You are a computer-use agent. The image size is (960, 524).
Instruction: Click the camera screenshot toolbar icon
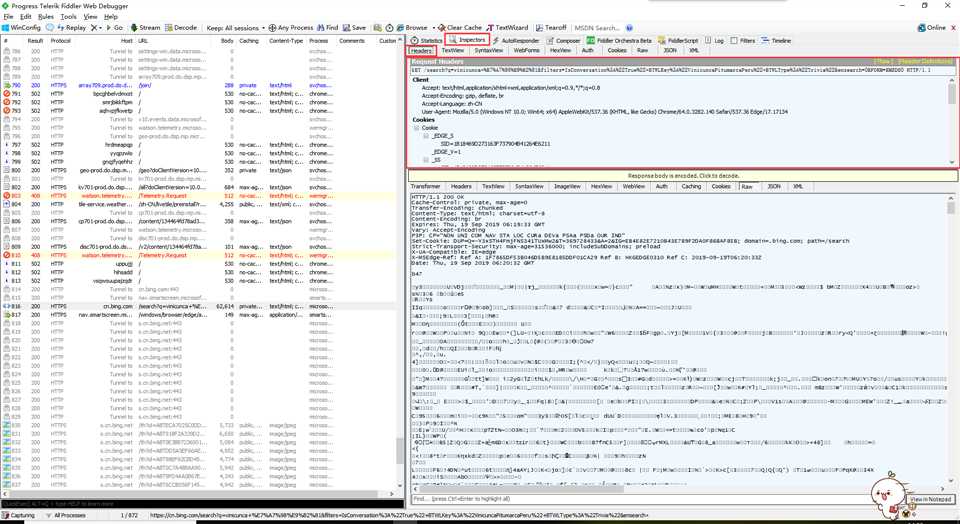tap(378, 28)
